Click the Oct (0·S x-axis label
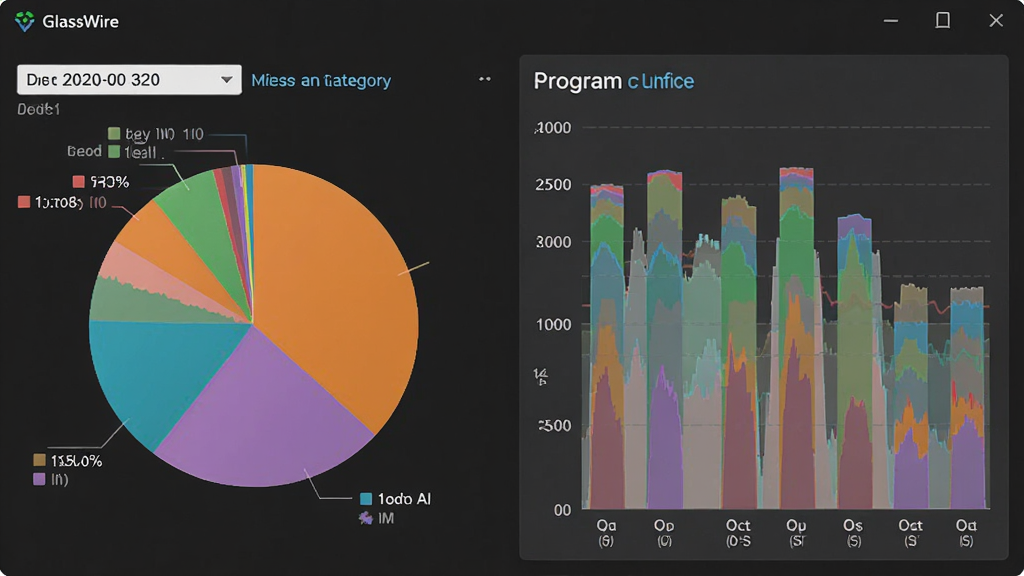Screen dimensions: 1024x576 pos(738,533)
